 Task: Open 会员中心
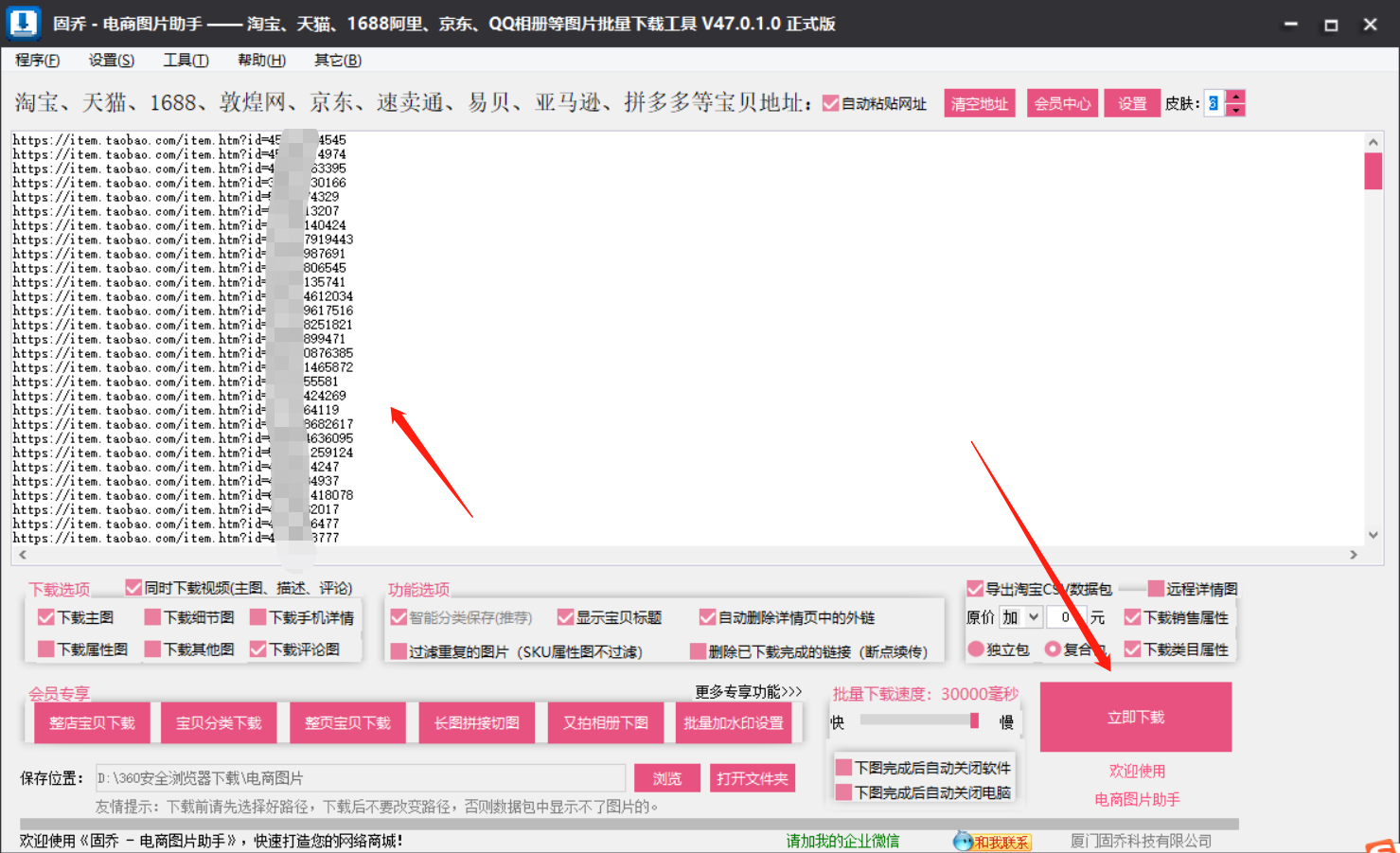click(x=1062, y=103)
